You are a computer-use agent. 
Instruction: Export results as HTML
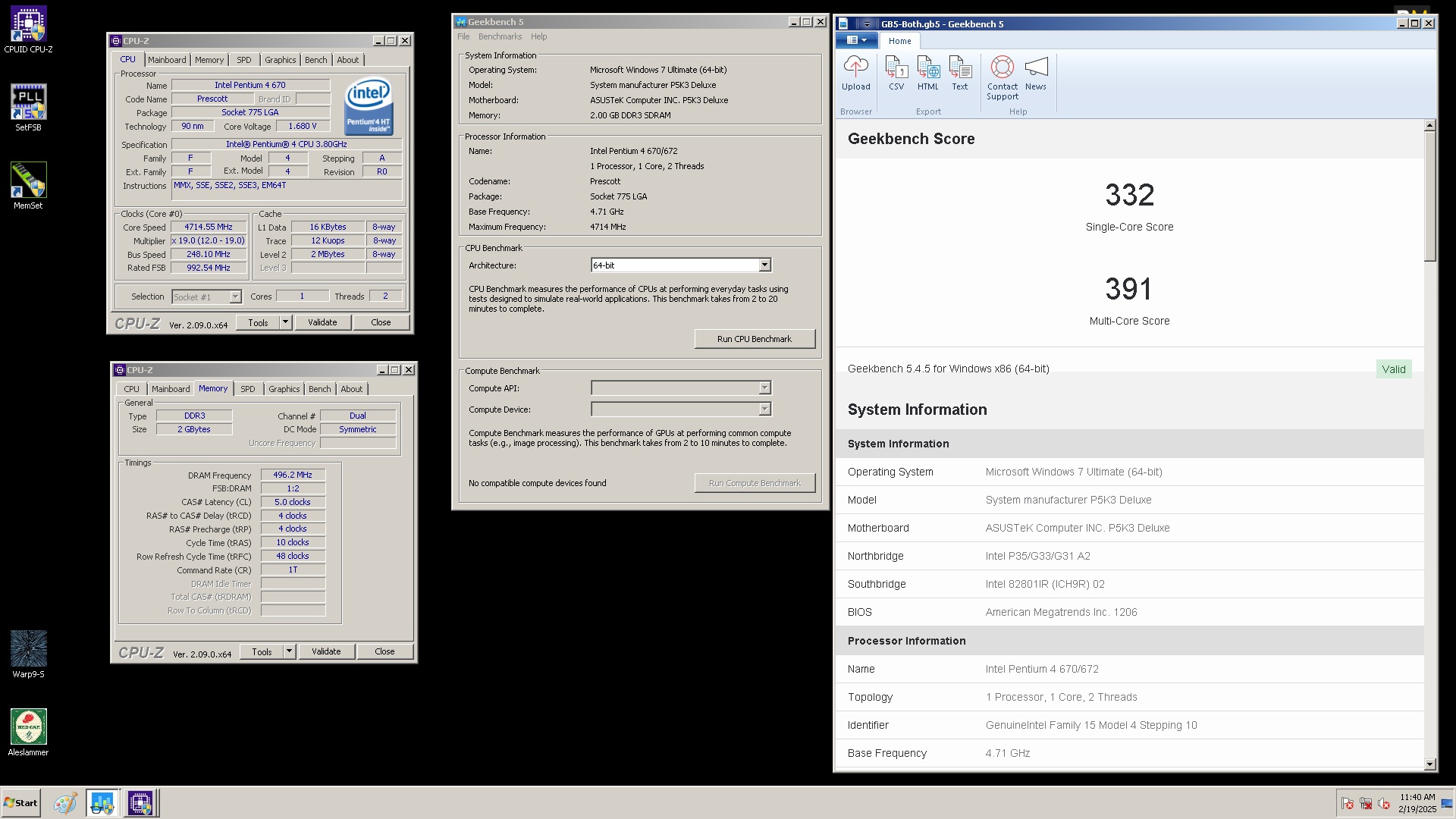click(x=928, y=74)
